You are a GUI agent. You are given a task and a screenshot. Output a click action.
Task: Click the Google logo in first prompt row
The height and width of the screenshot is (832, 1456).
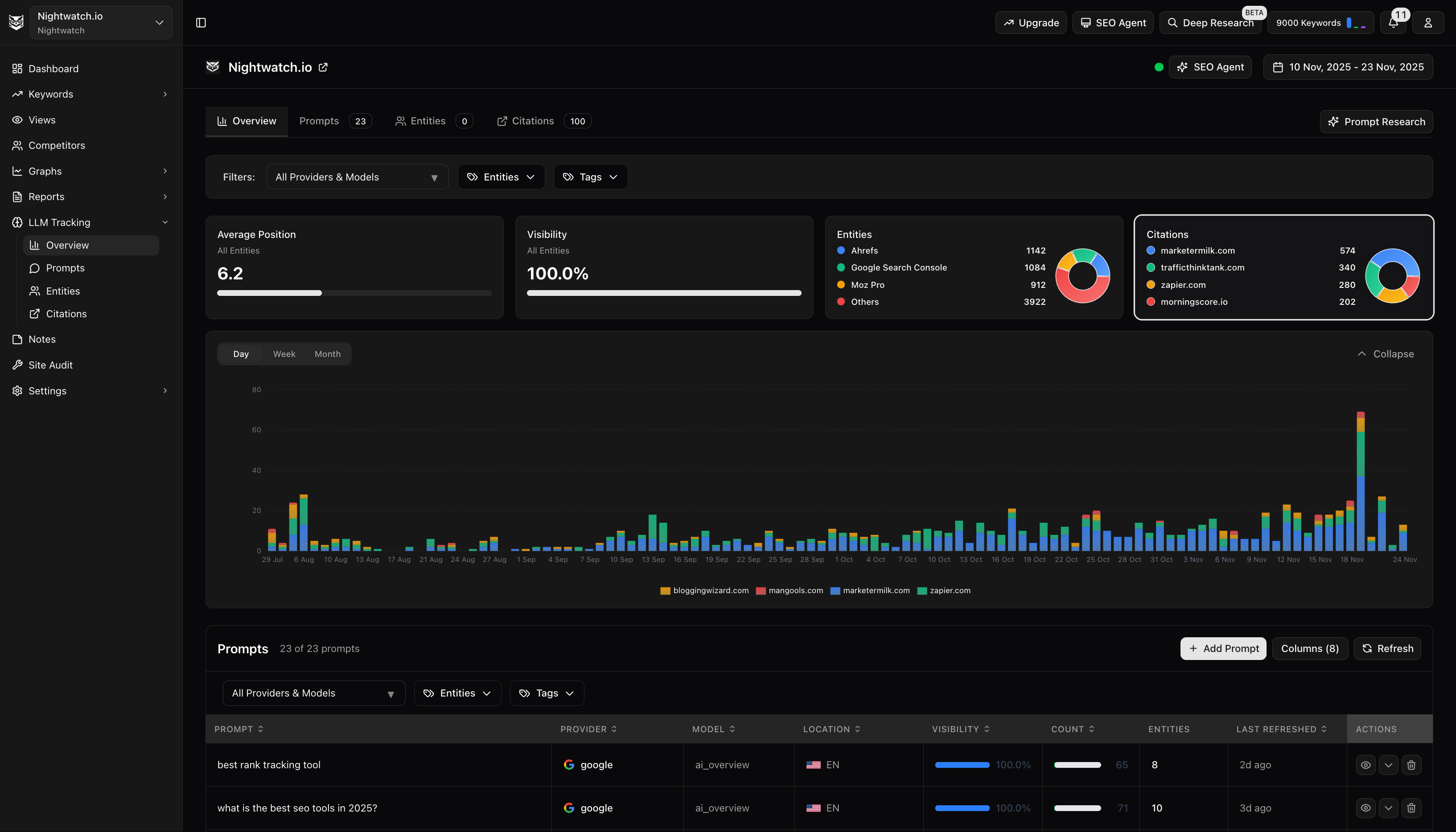pyautogui.click(x=569, y=765)
